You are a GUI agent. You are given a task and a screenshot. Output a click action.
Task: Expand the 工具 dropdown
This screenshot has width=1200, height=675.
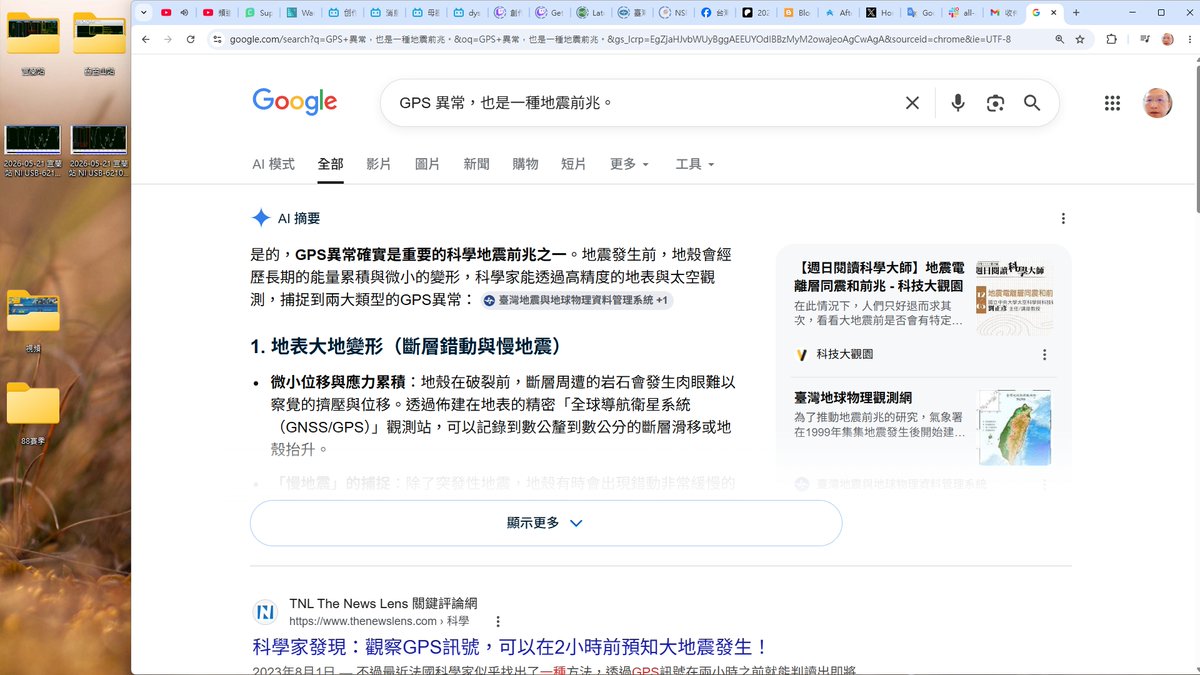[x=695, y=164]
